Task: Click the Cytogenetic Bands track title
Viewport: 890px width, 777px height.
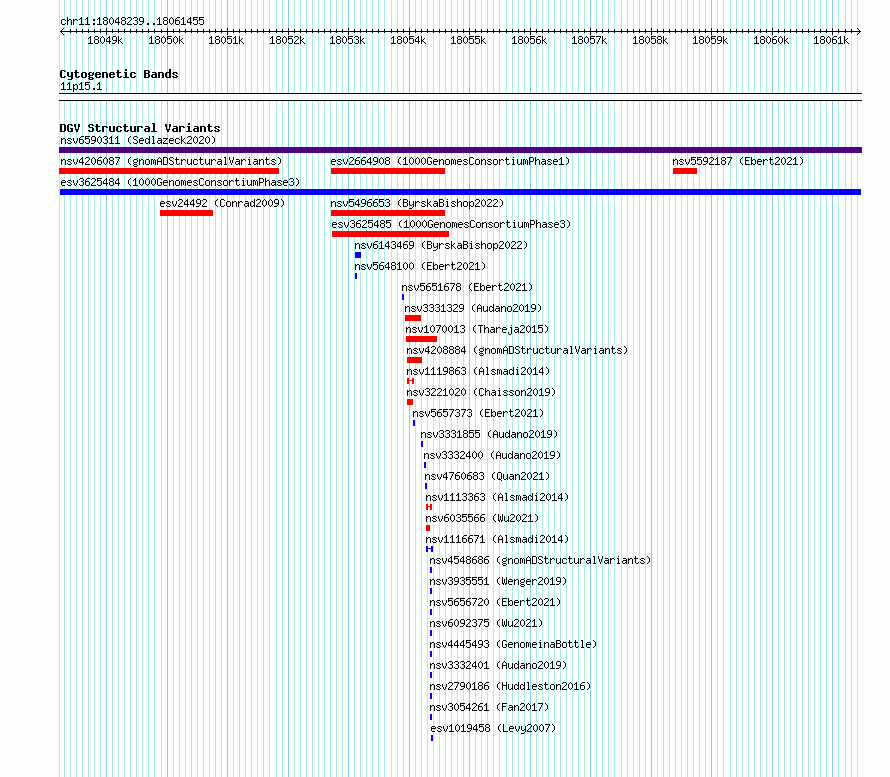Action: (119, 74)
